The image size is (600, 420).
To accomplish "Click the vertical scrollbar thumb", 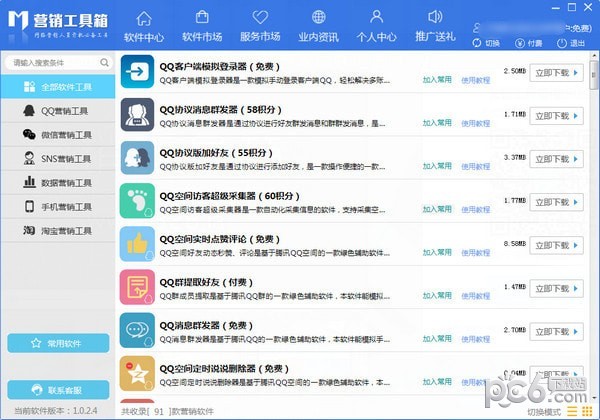I will 593,75.
